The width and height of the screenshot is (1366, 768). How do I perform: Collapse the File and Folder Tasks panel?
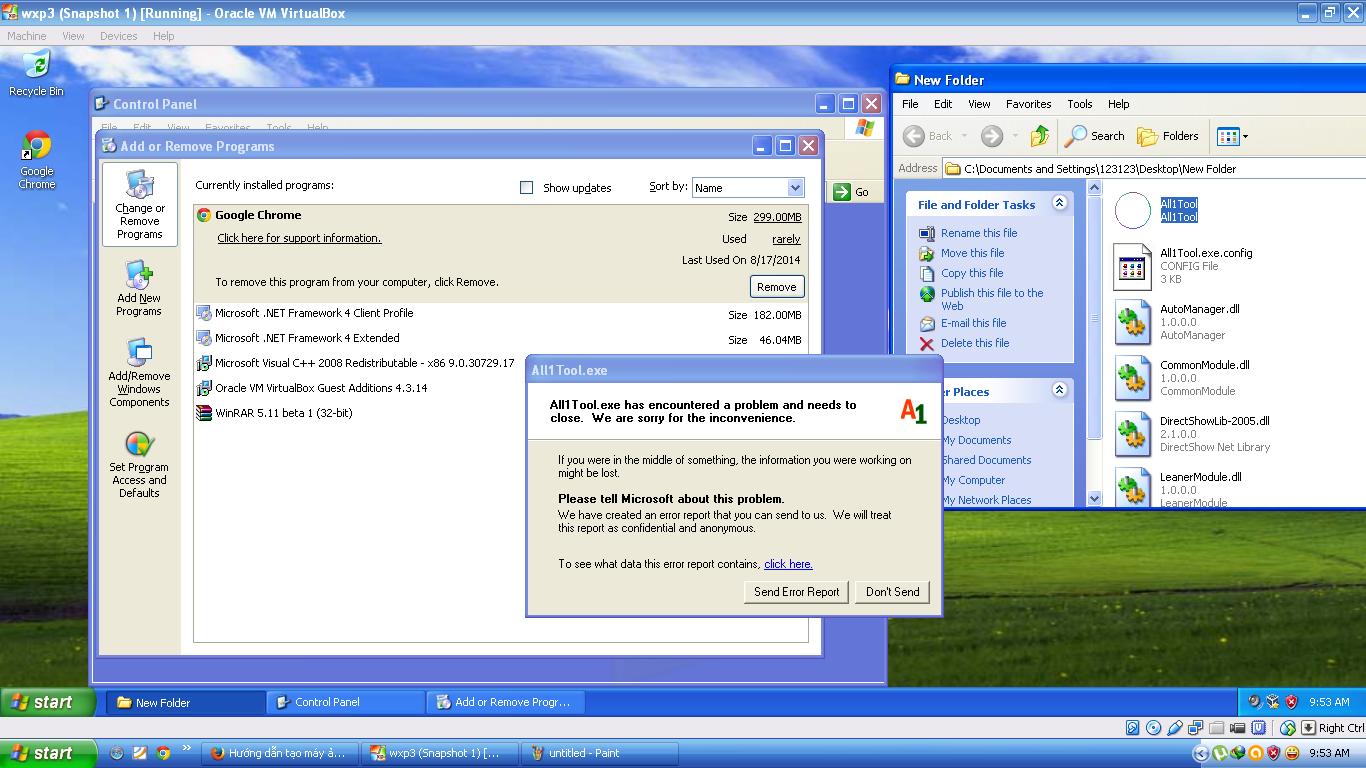(x=1059, y=203)
